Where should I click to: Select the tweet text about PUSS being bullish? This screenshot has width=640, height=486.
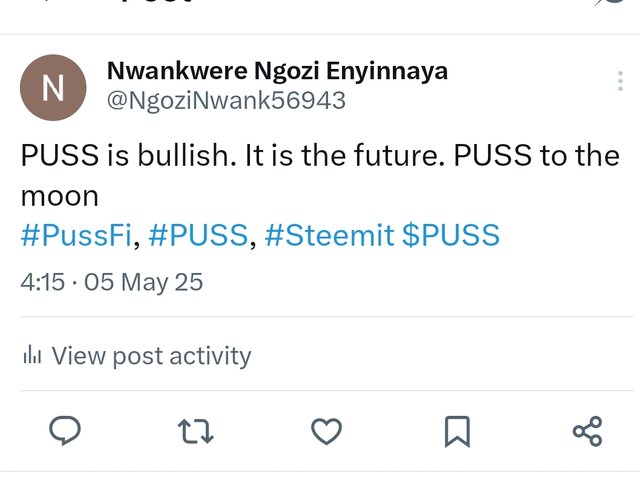[320, 175]
